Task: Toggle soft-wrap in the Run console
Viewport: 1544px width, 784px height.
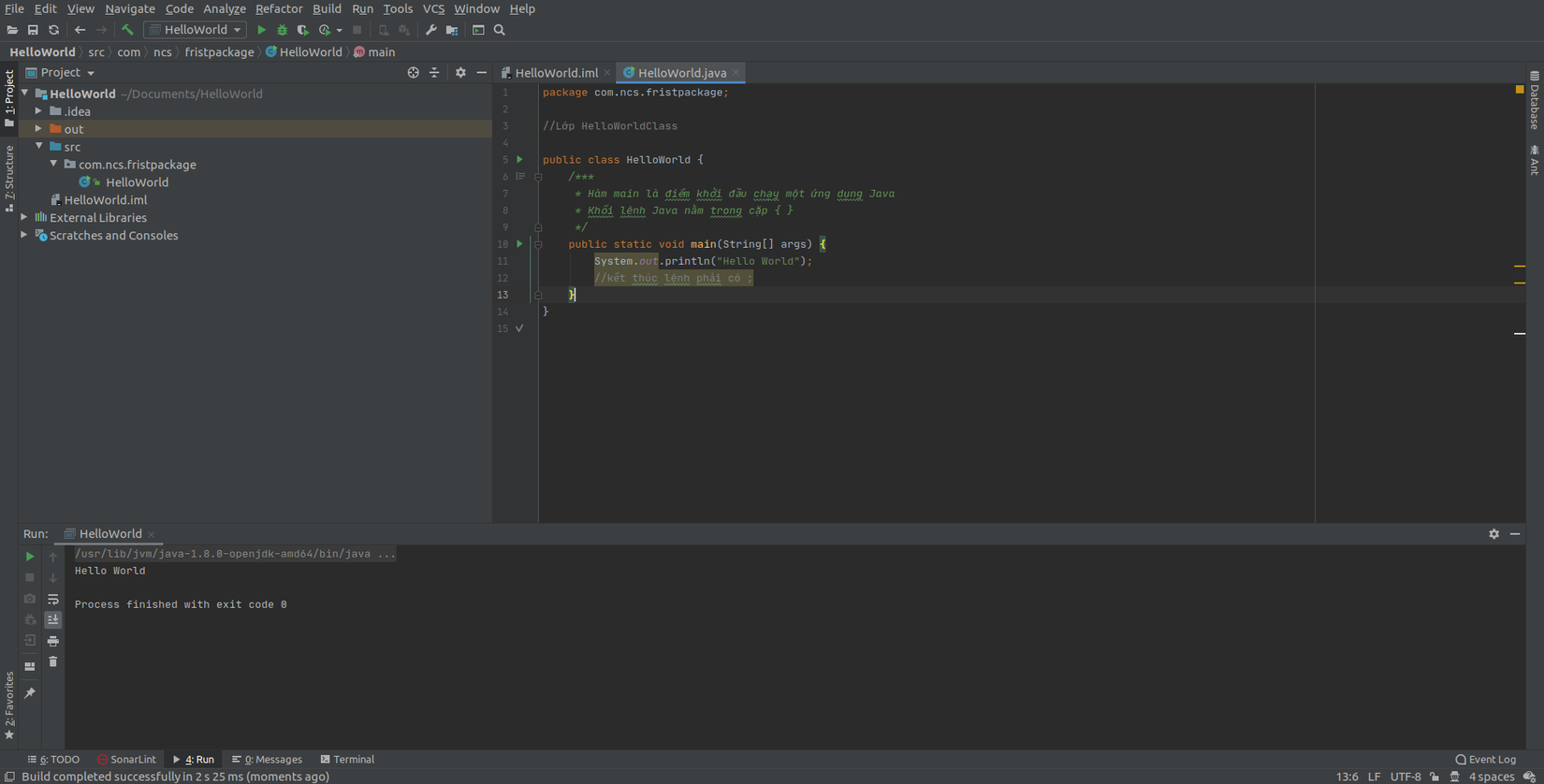Action: pyautogui.click(x=53, y=599)
